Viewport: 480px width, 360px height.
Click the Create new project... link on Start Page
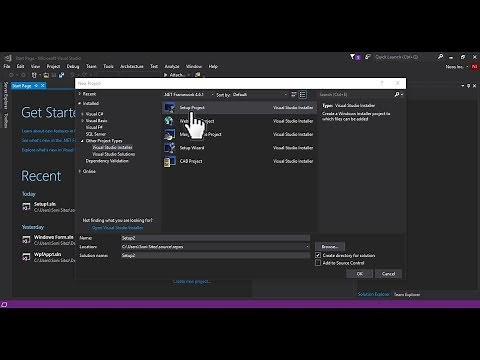tap(192, 281)
